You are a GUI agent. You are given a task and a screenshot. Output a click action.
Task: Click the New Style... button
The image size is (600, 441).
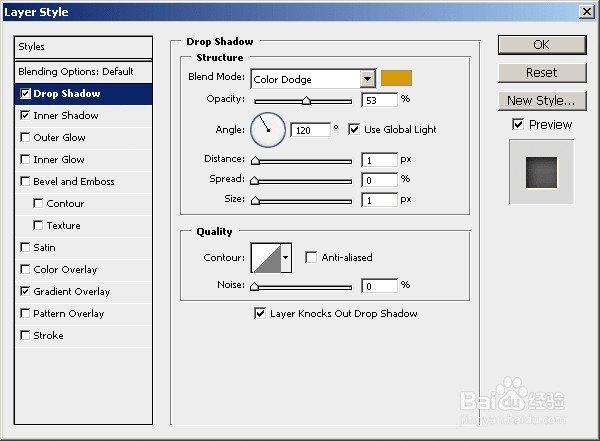coord(542,101)
